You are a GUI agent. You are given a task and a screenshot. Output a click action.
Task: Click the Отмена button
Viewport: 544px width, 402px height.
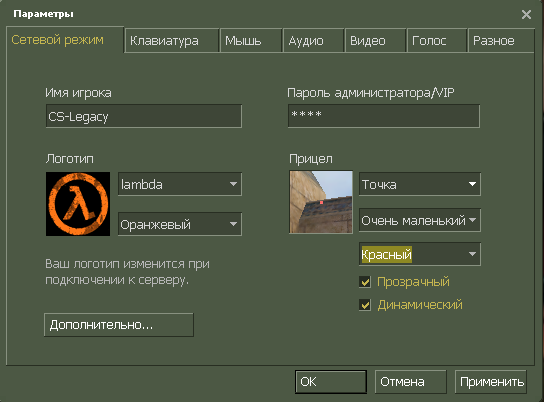click(x=410, y=382)
